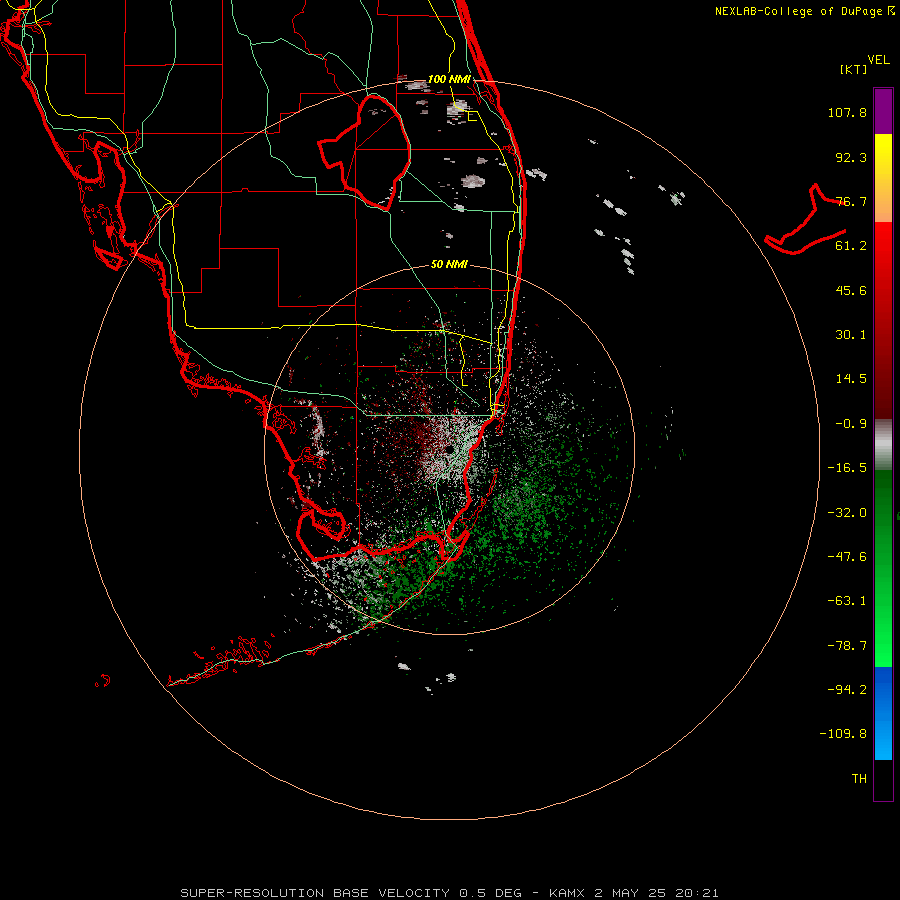Click the 107.8 velocity scale value
This screenshot has height=900, width=900.
[x=847, y=112]
